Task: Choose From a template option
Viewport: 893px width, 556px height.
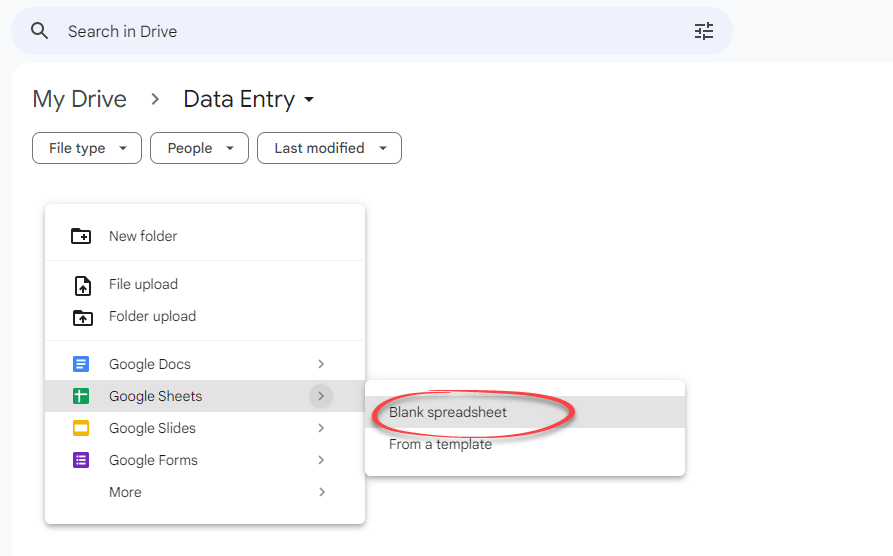Action: click(525, 444)
